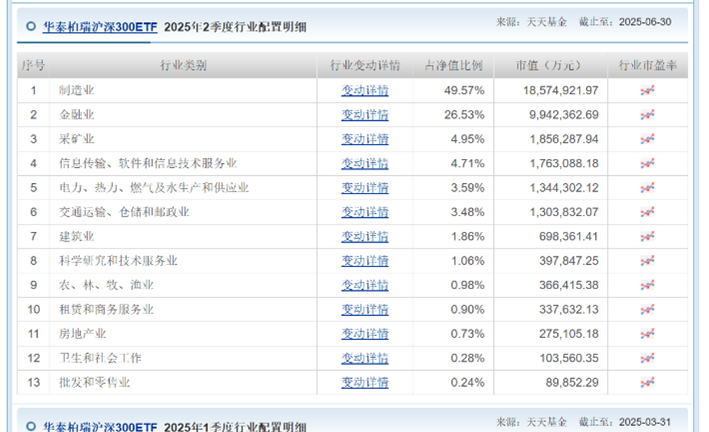The height and width of the screenshot is (432, 709).
Task: Click P/E icon for 交通运输、仓储和邮政业
Action: coord(647,212)
